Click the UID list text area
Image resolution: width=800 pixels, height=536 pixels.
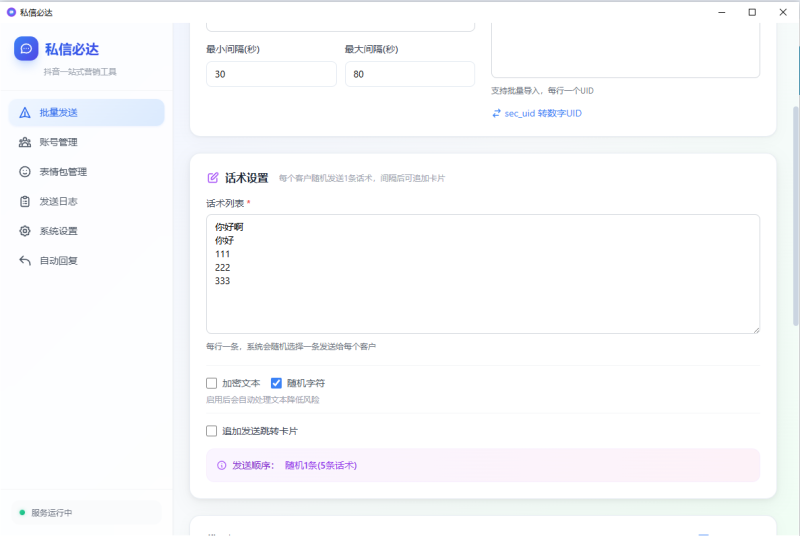pyautogui.click(x=626, y=49)
